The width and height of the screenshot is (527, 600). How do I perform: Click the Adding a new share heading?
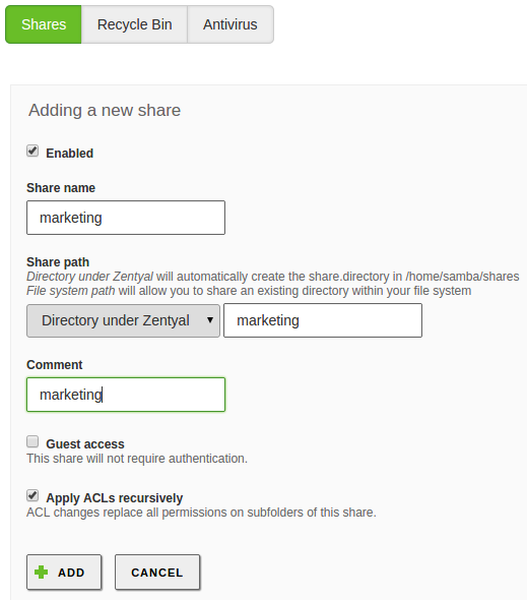[x=104, y=111]
